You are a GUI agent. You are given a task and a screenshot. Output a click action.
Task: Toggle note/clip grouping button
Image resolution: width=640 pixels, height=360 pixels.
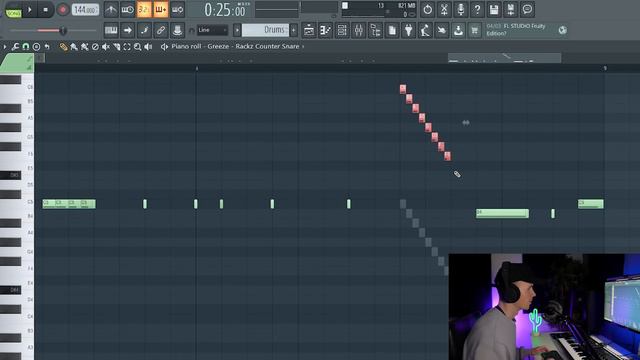(x=144, y=30)
